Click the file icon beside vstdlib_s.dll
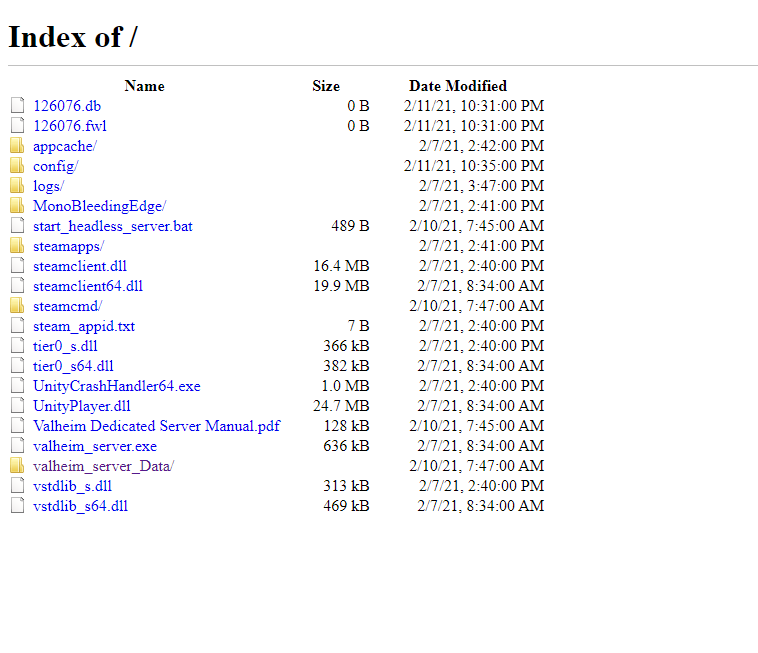Screen dimensions: 758x653 17,485
